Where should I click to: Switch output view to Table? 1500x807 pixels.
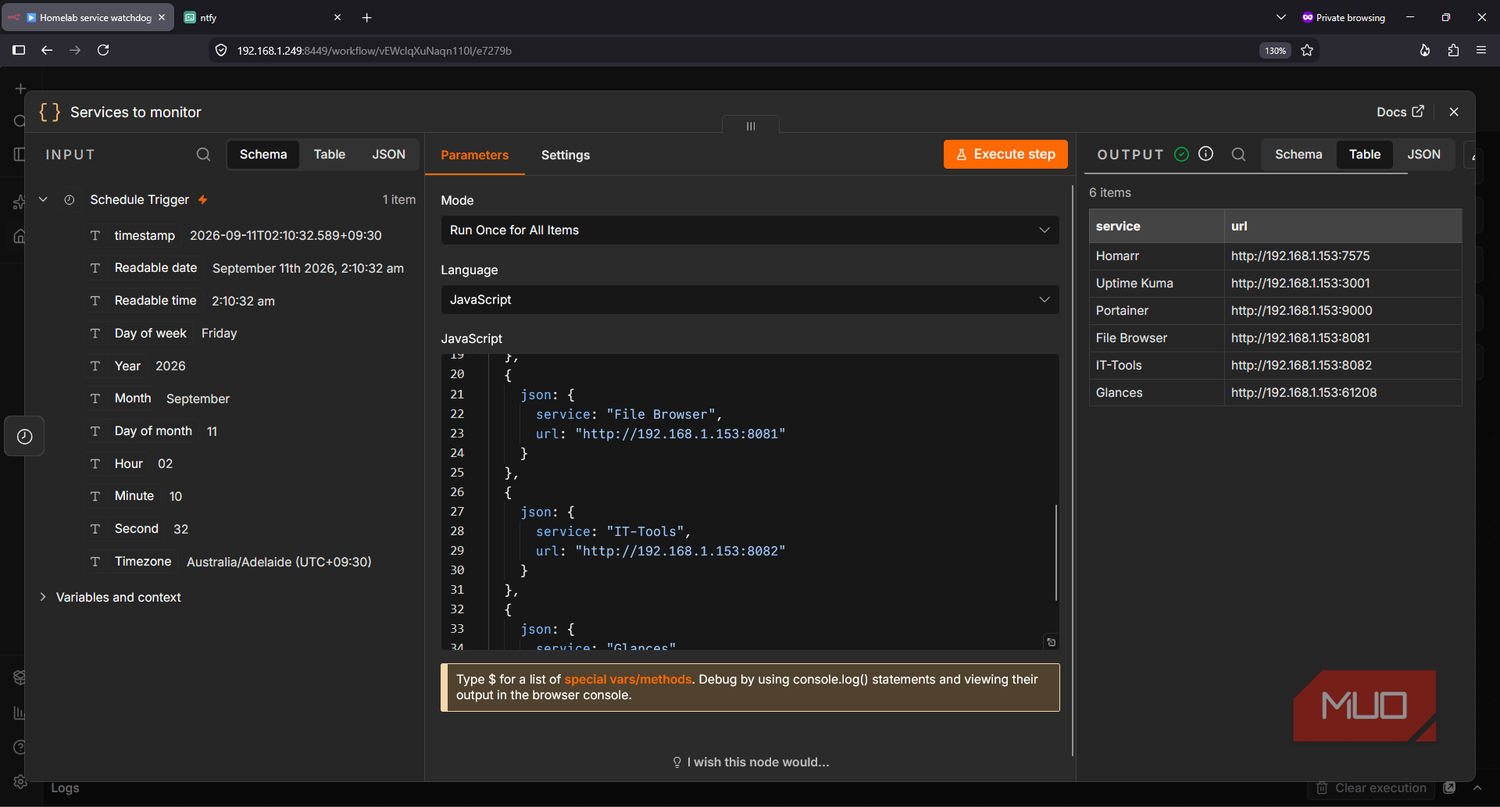point(1365,154)
